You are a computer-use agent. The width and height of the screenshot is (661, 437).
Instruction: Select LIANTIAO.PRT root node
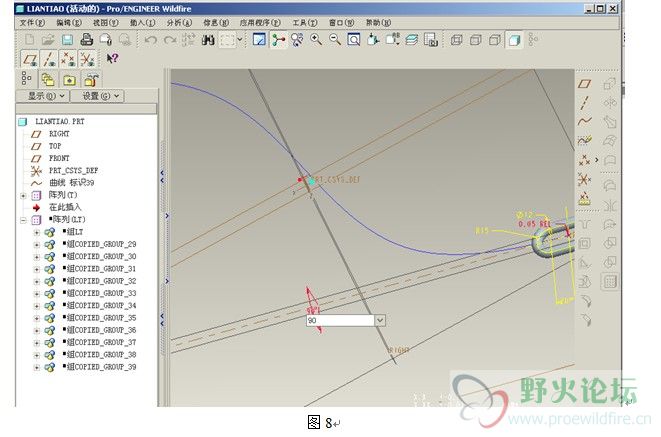coord(59,122)
